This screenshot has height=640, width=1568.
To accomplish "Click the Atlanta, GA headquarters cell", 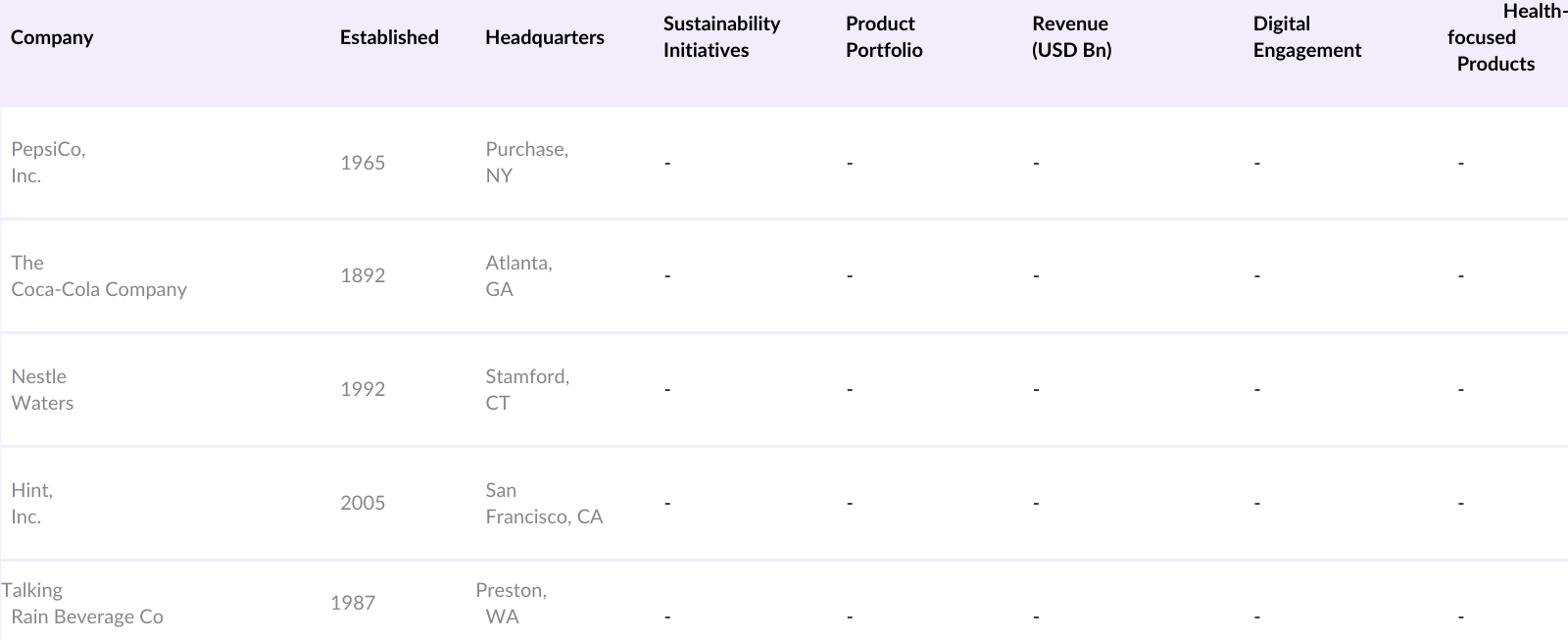I will [x=518, y=276].
